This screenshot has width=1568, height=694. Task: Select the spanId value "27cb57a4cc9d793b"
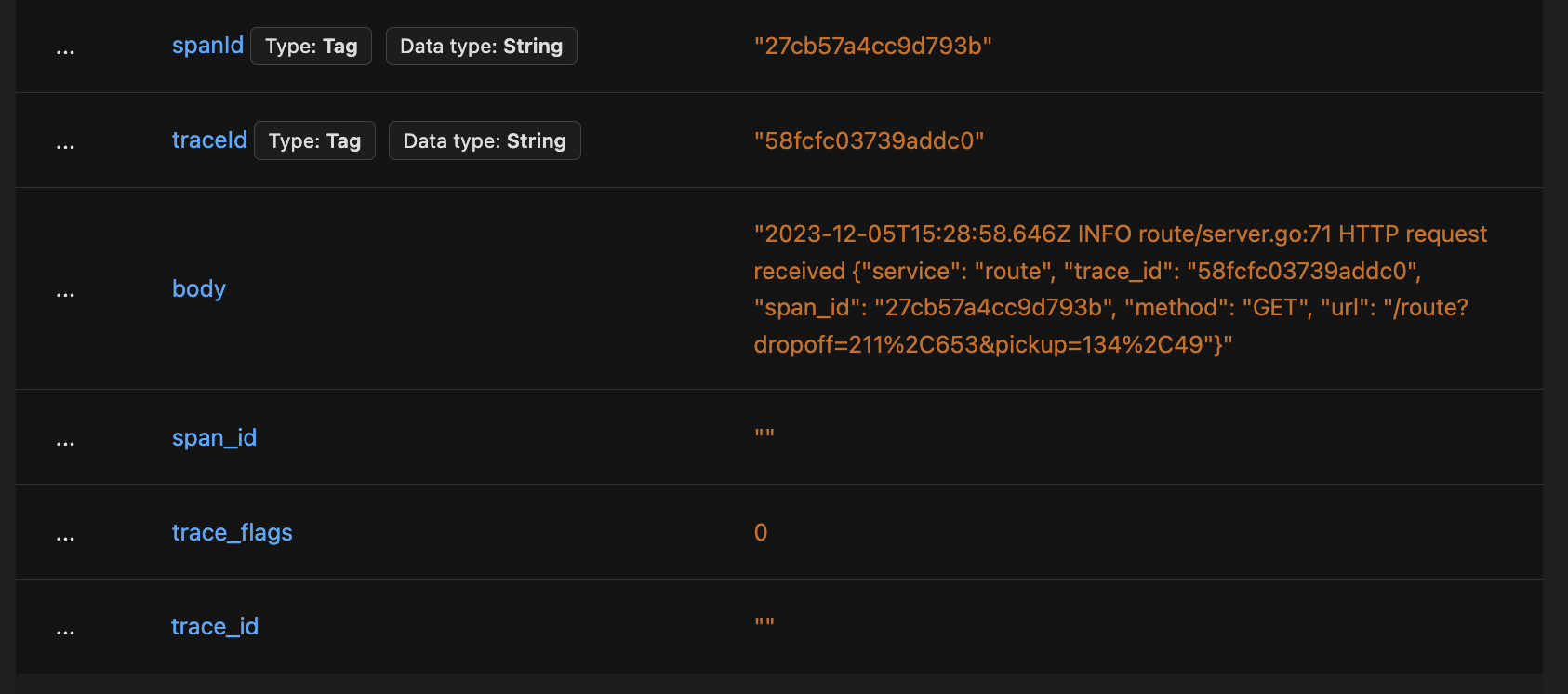pyautogui.click(x=873, y=47)
